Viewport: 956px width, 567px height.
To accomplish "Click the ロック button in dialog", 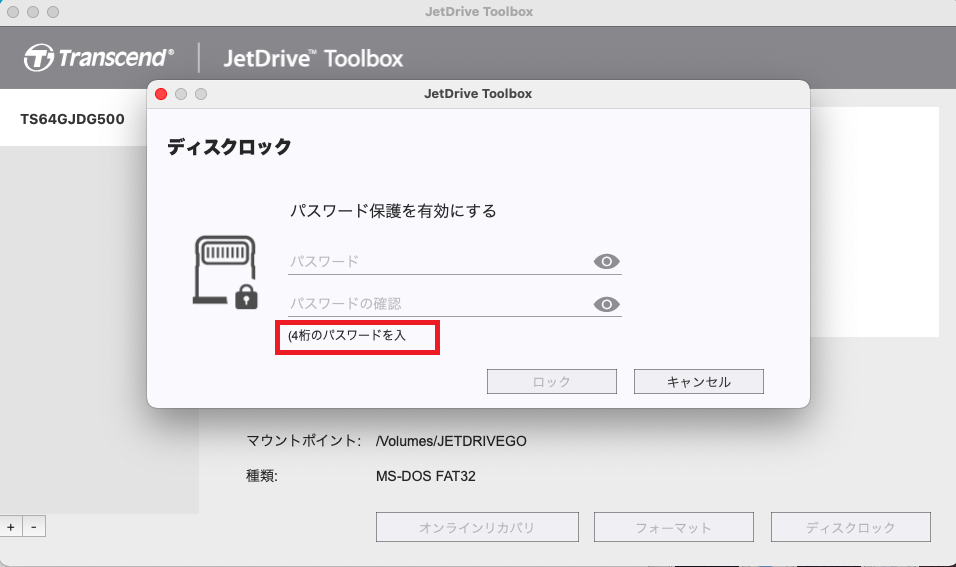I will tap(552, 382).
